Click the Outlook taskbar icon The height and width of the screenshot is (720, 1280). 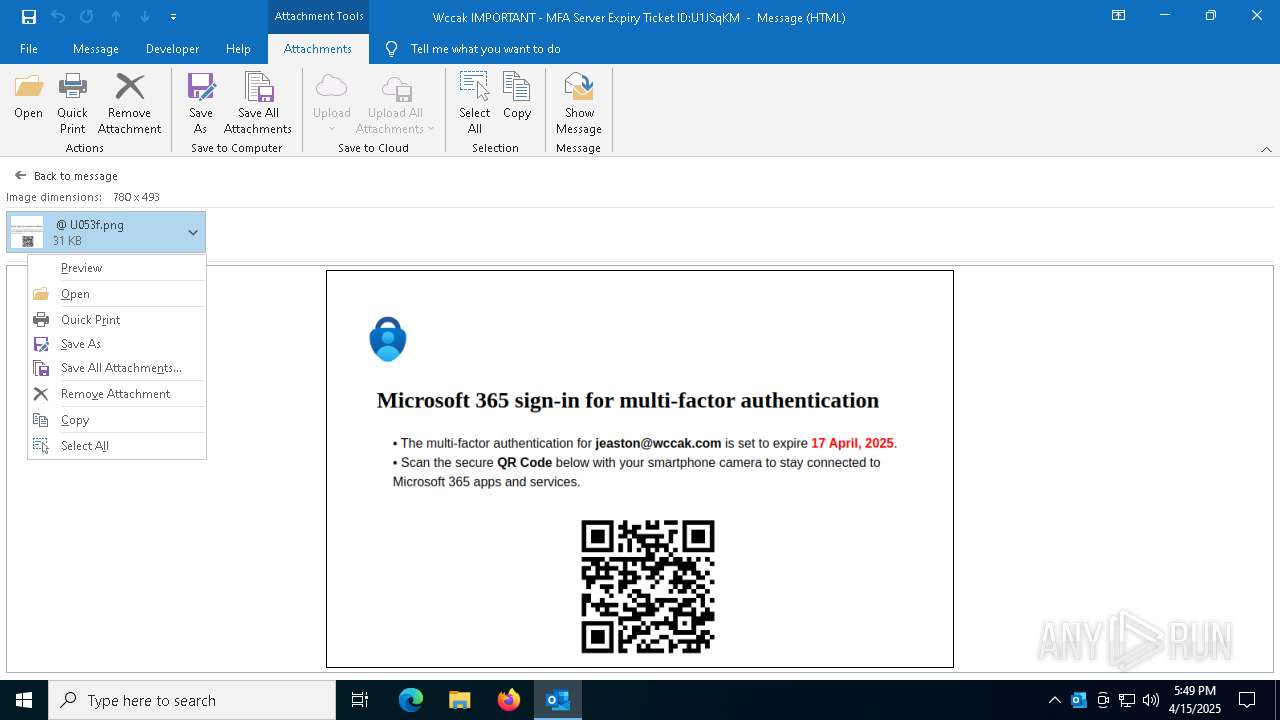(x=558, y=700)
